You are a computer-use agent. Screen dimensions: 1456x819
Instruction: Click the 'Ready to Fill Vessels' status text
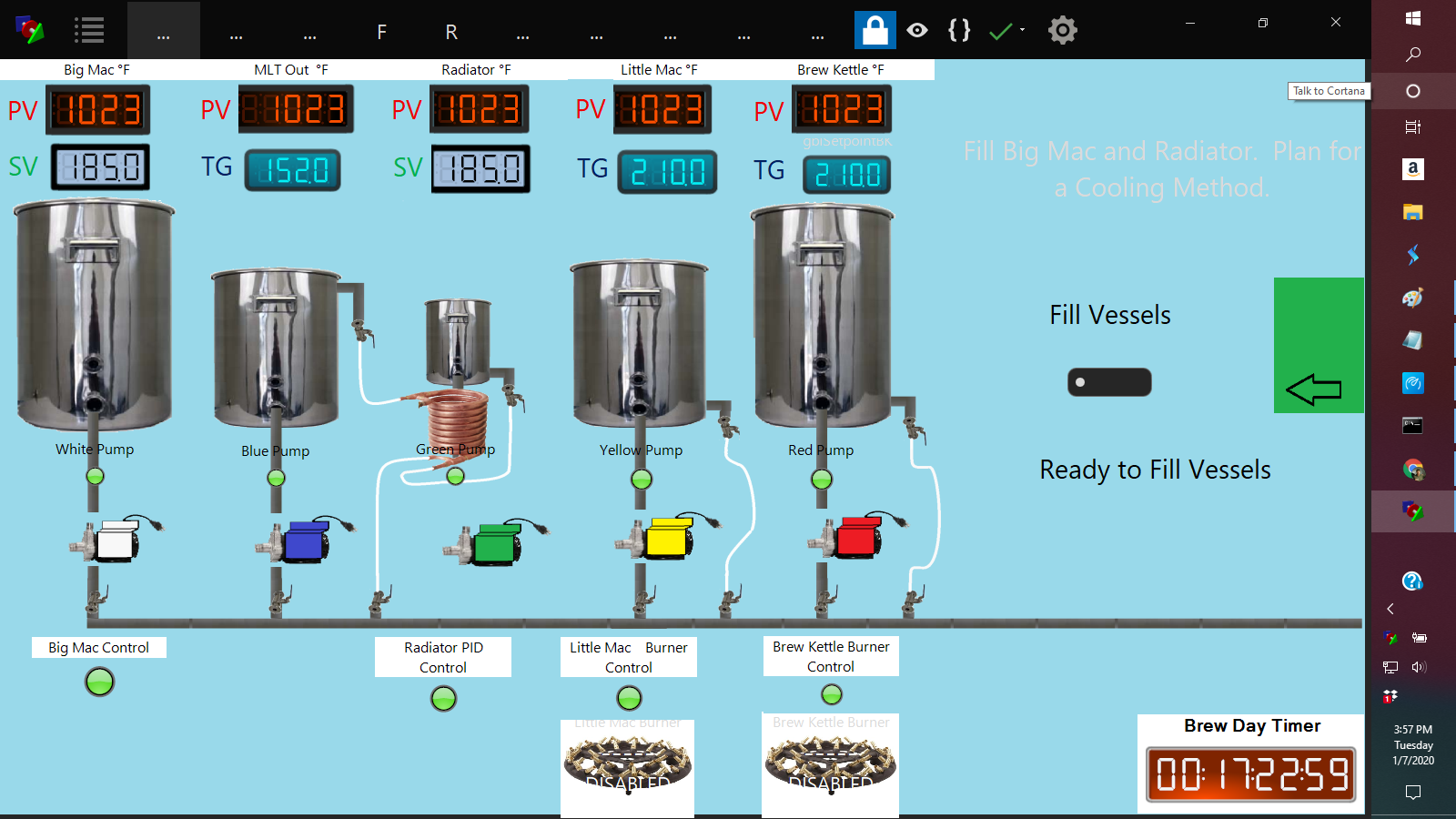click(x=1155, y=470)
